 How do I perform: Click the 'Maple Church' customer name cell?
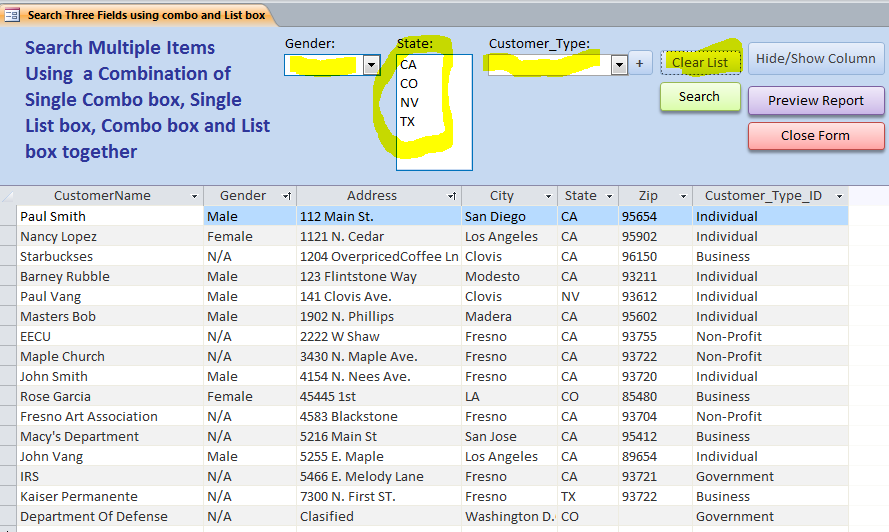pyautogui.click(x=110, y=356)
